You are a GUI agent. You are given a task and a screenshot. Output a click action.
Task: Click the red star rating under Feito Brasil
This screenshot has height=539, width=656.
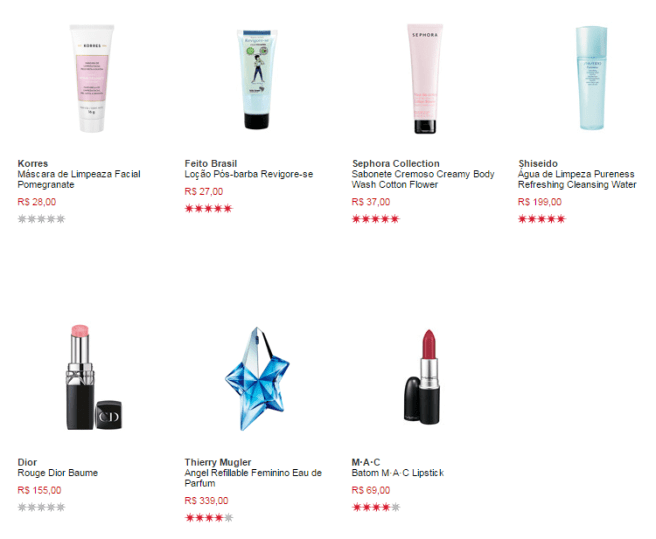pyautogui.click(x=208, y=208)
